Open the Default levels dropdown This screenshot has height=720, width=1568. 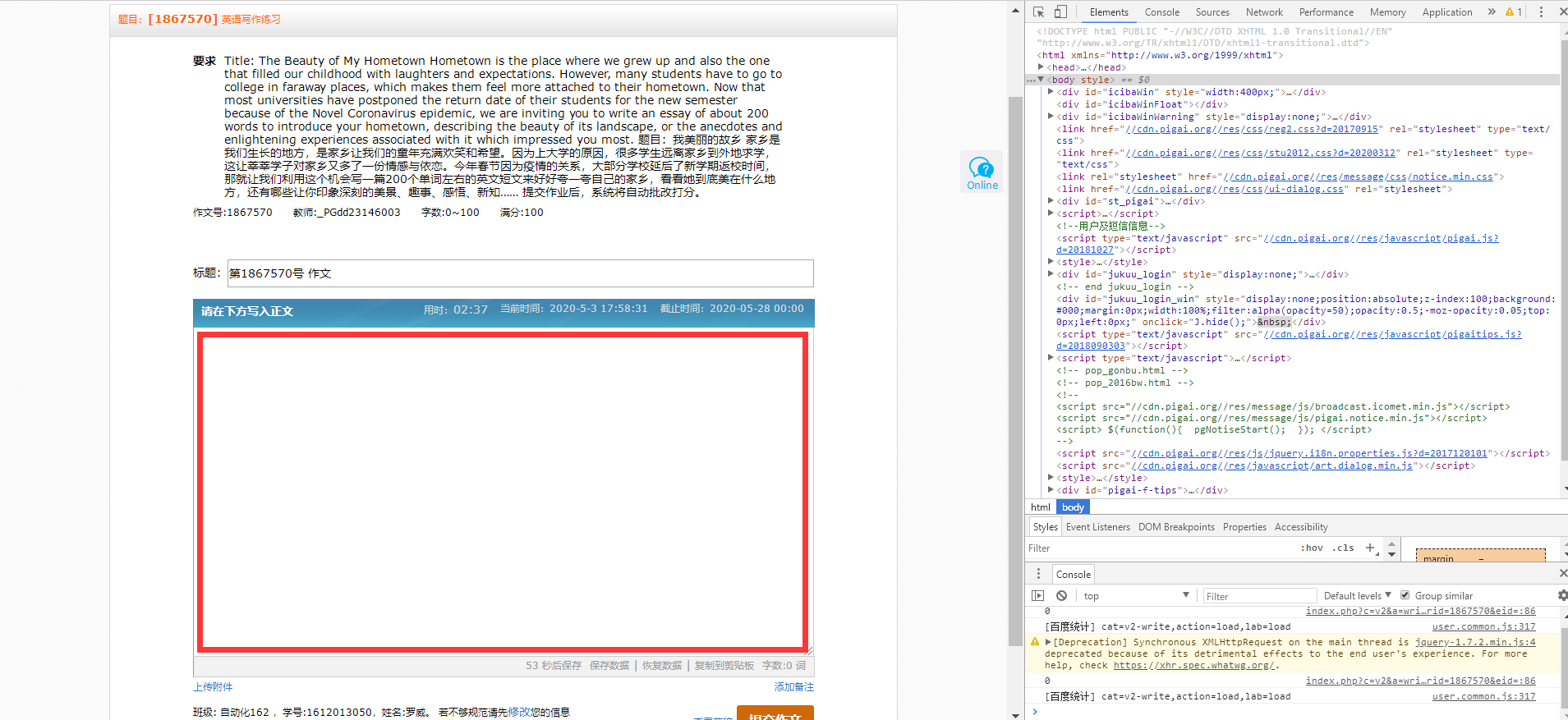tap(1357, 596)
